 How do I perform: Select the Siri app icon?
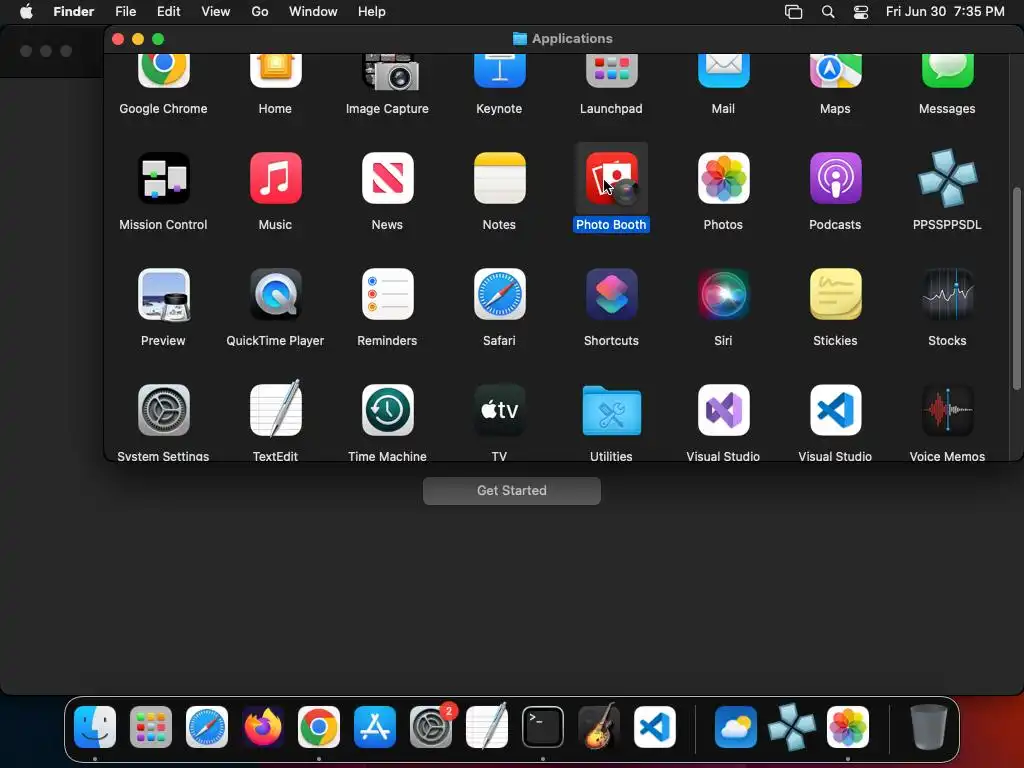click(x=724, y=295)
